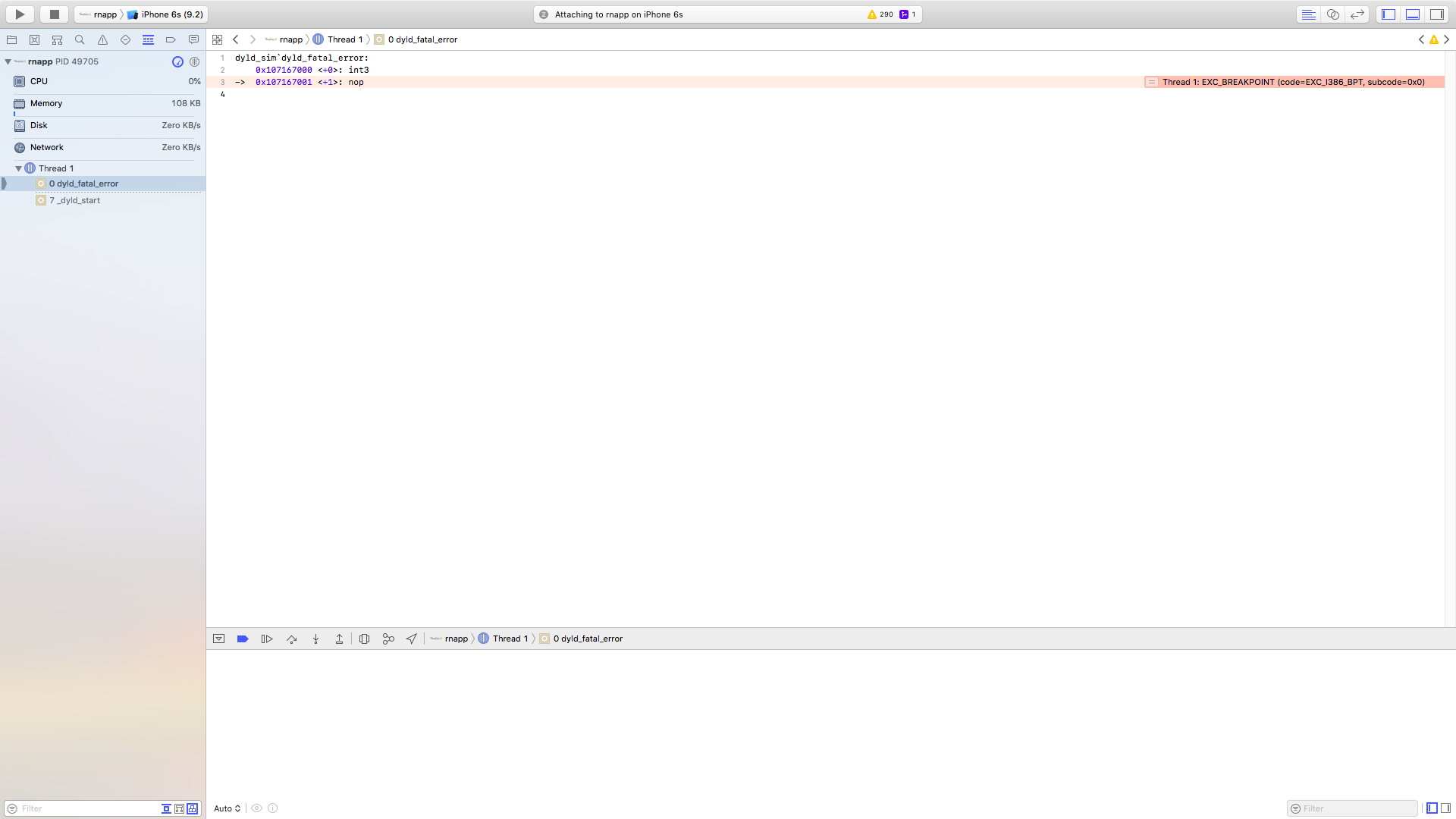
Task: Select the CPU gauge row
Action: point(103,81)
